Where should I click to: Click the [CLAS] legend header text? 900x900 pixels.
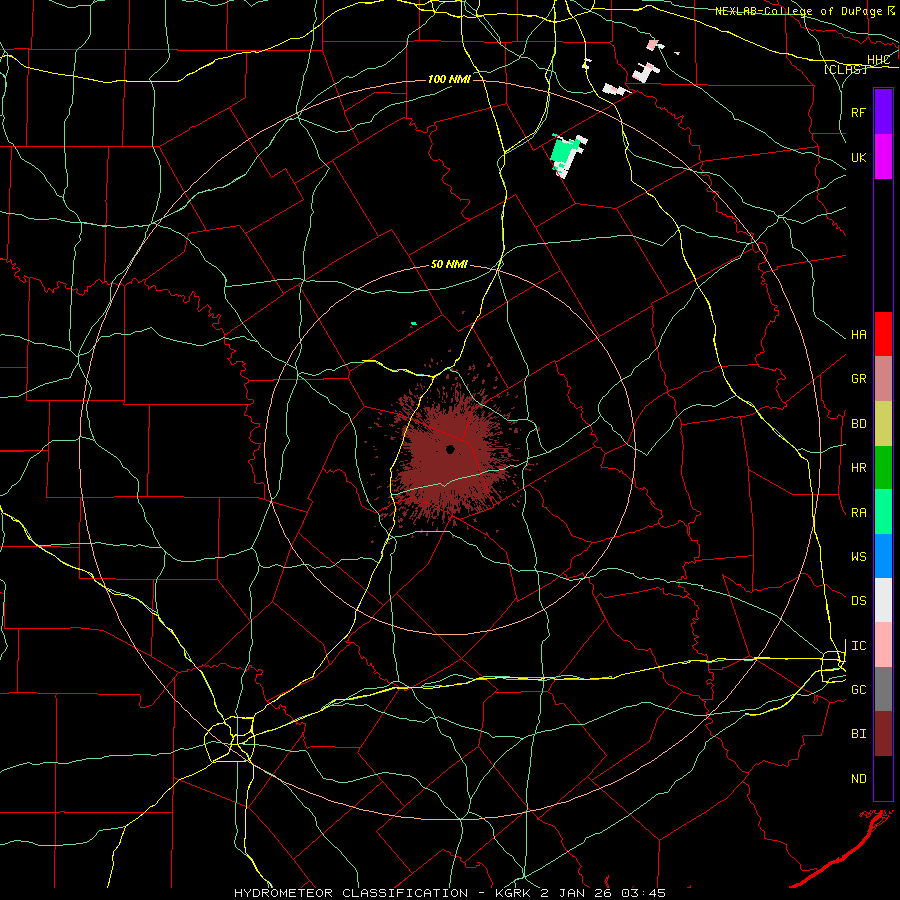click(845, 69)
